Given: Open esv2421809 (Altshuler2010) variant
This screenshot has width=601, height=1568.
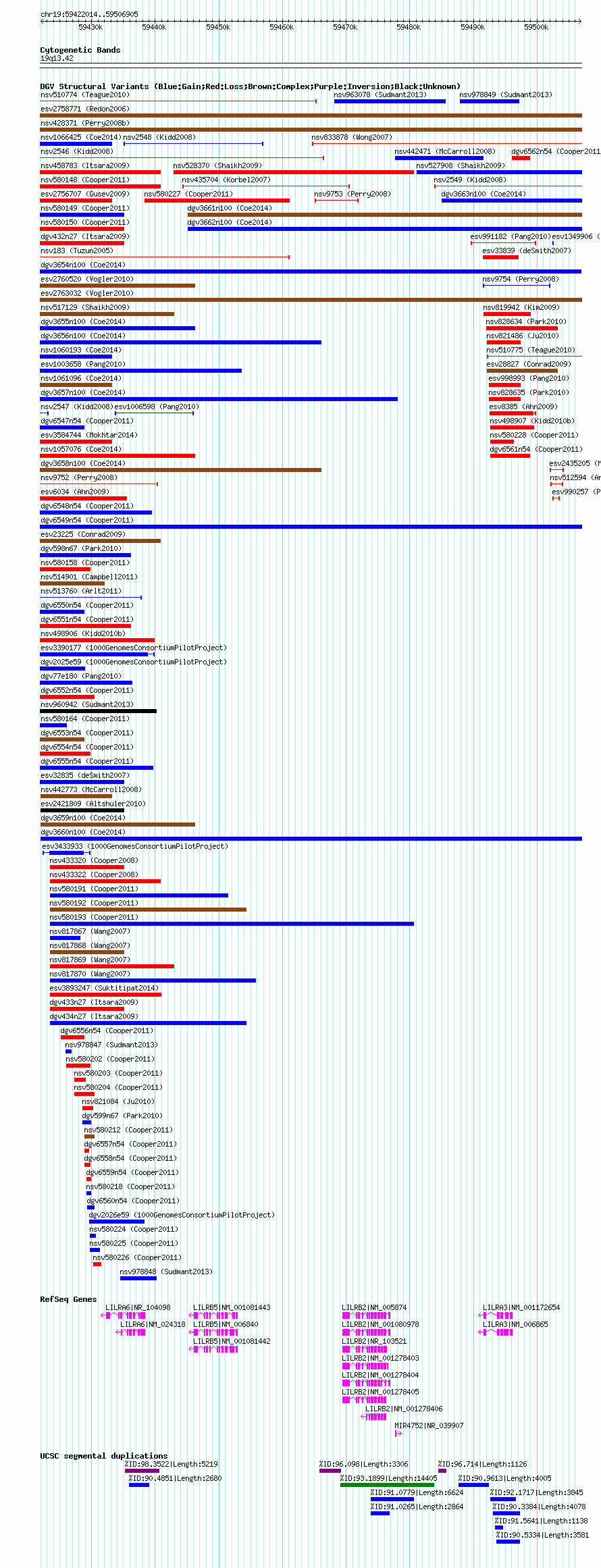Looking at the screenshot, I should (x=93, y=804).
